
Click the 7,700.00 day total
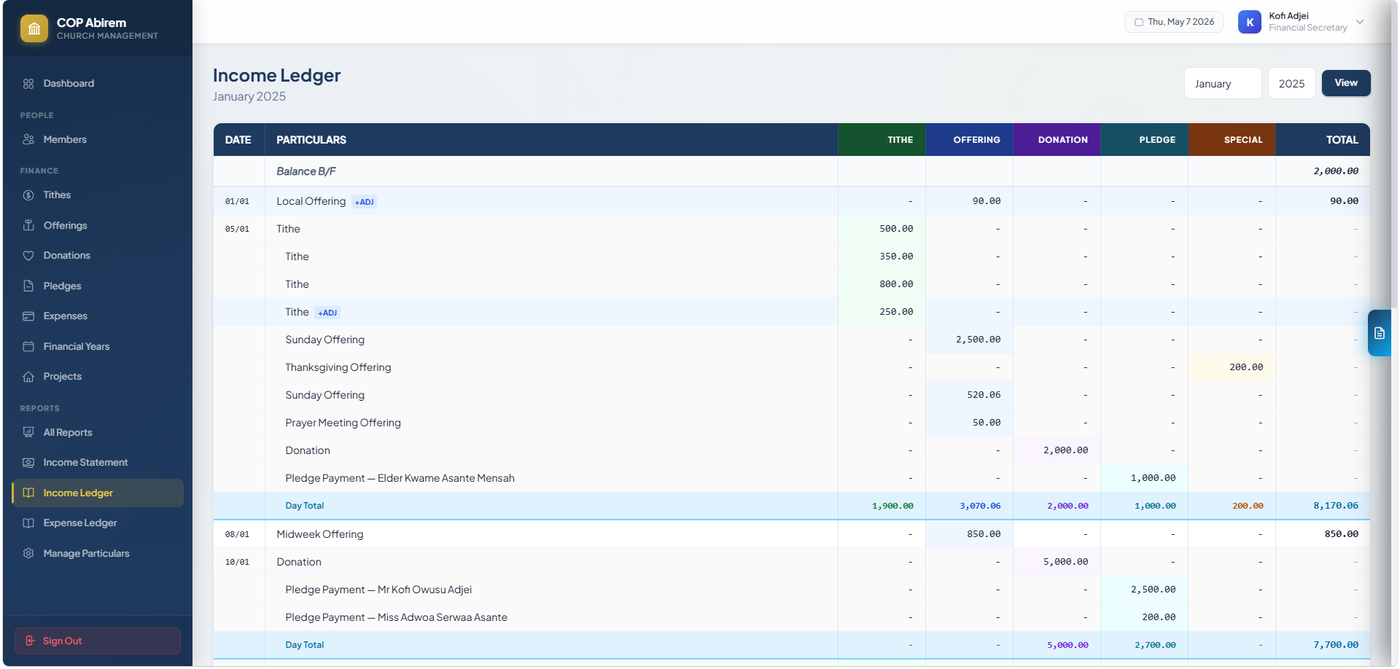click(1336, 645)
